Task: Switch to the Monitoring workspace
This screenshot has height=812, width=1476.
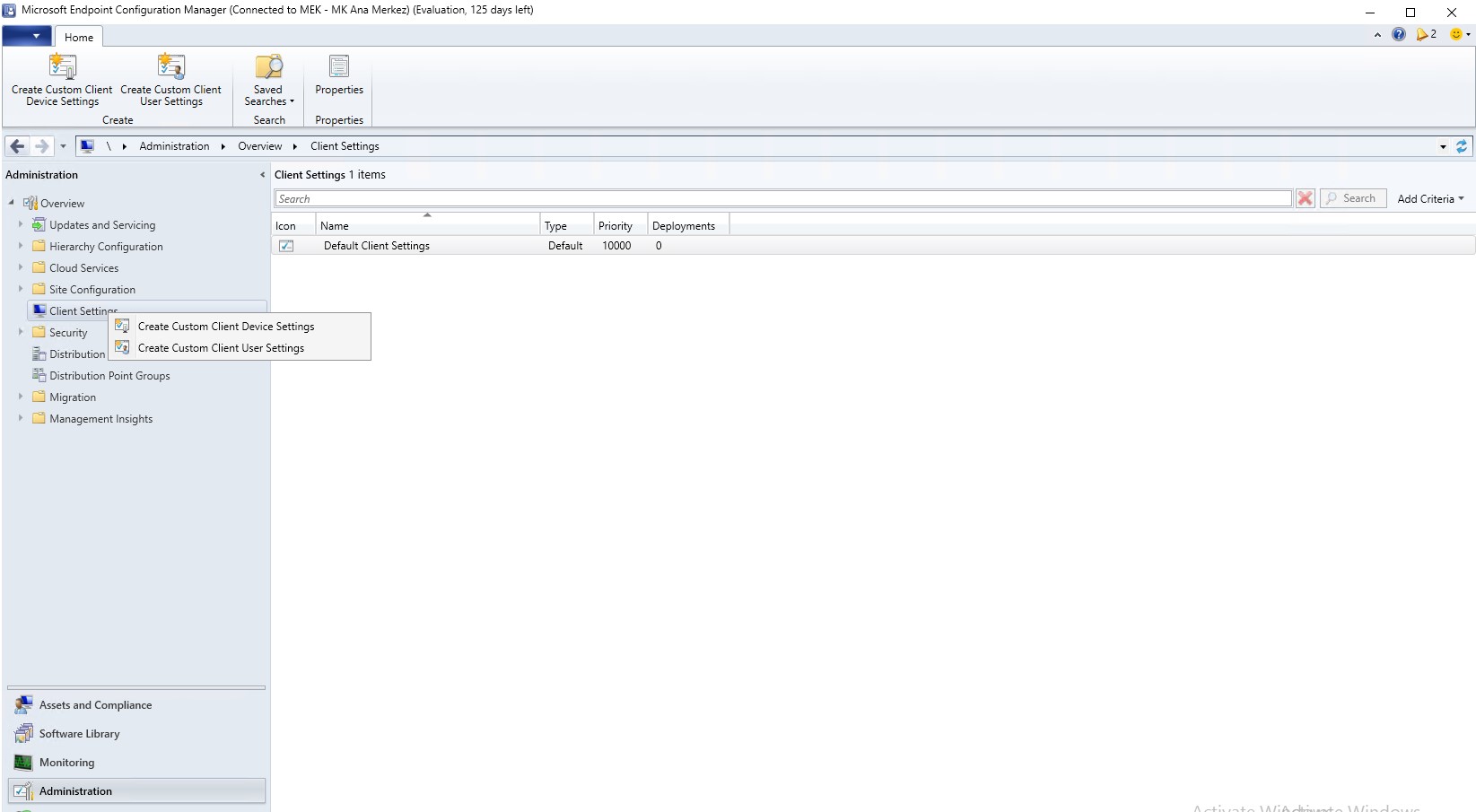Action: pos(66,763)
